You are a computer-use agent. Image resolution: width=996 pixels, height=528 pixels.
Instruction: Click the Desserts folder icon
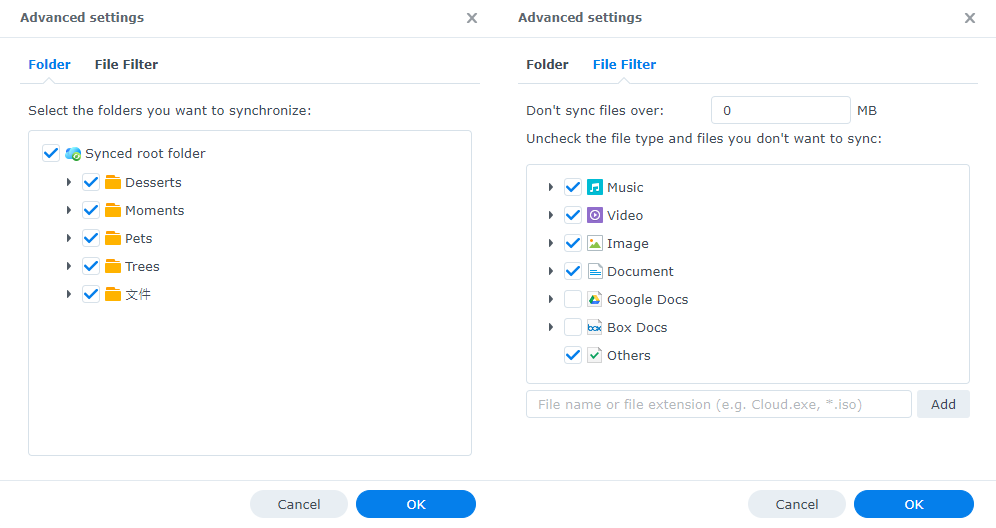(113, 183)
